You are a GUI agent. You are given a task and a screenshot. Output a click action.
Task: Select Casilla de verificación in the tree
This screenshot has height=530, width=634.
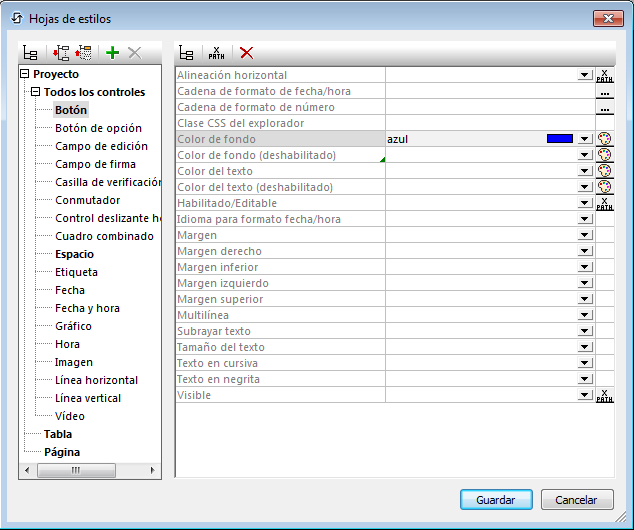point(107,182)
